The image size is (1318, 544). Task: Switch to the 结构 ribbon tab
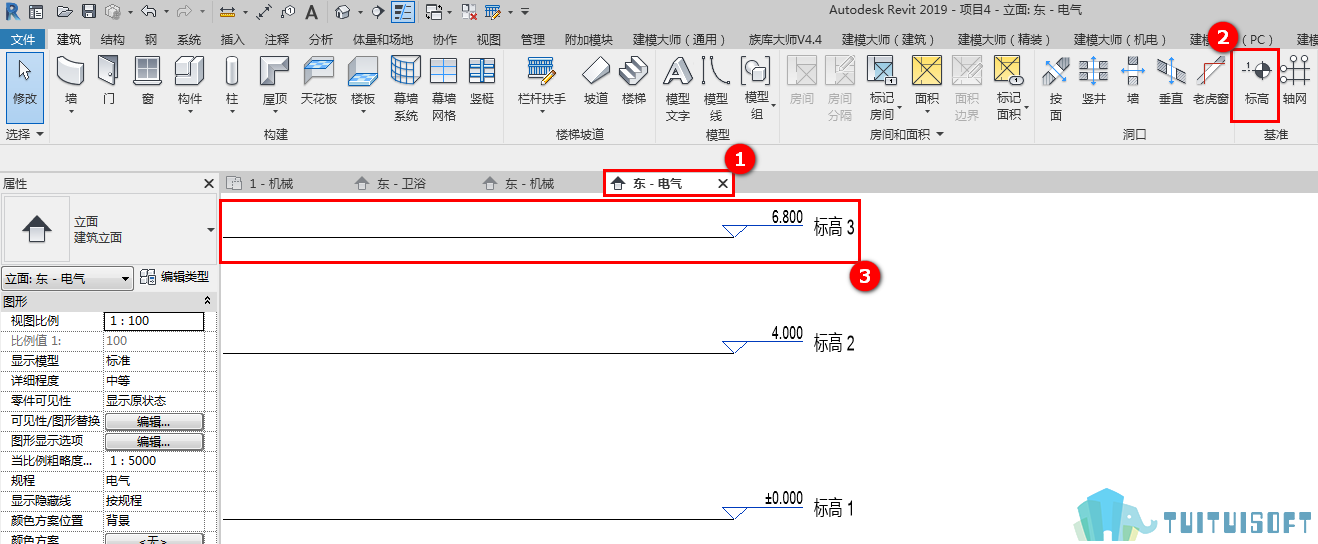[x=113, y=39]
